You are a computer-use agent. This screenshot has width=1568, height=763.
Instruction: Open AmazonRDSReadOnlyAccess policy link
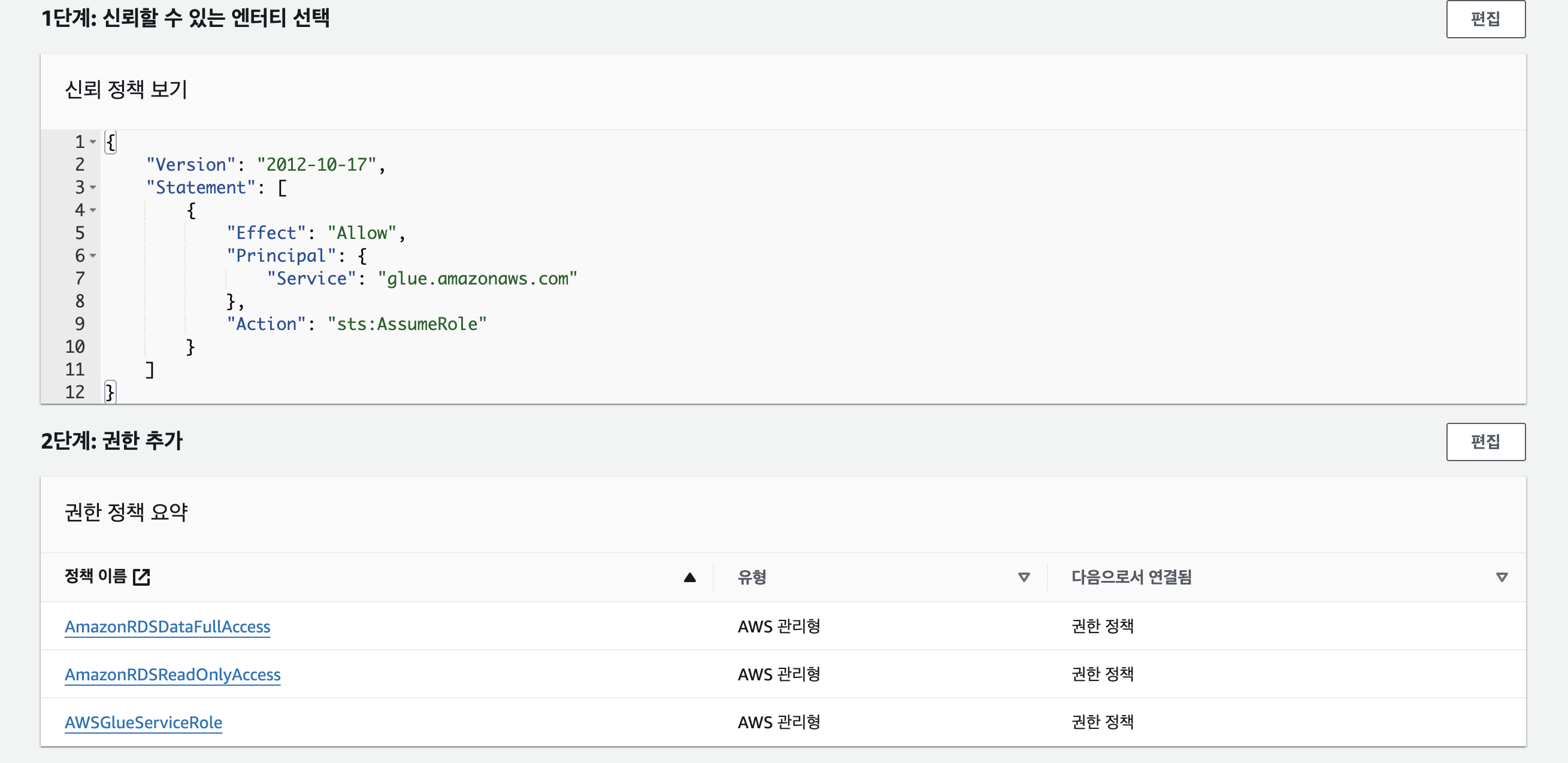[x=172, y=674]
